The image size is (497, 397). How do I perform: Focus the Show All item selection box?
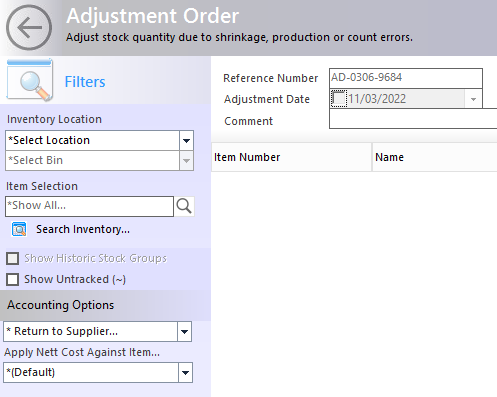(89, 206)
